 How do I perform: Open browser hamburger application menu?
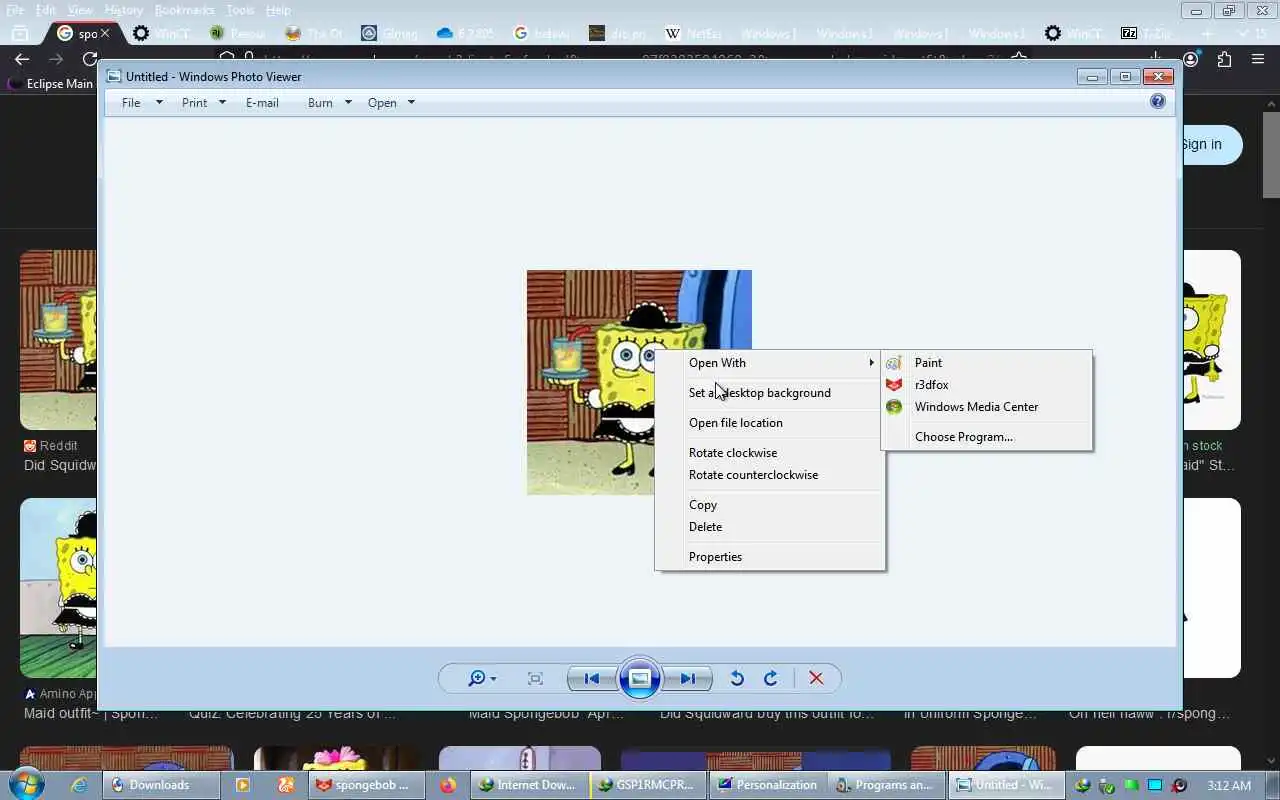click(x=1258, y=59)
